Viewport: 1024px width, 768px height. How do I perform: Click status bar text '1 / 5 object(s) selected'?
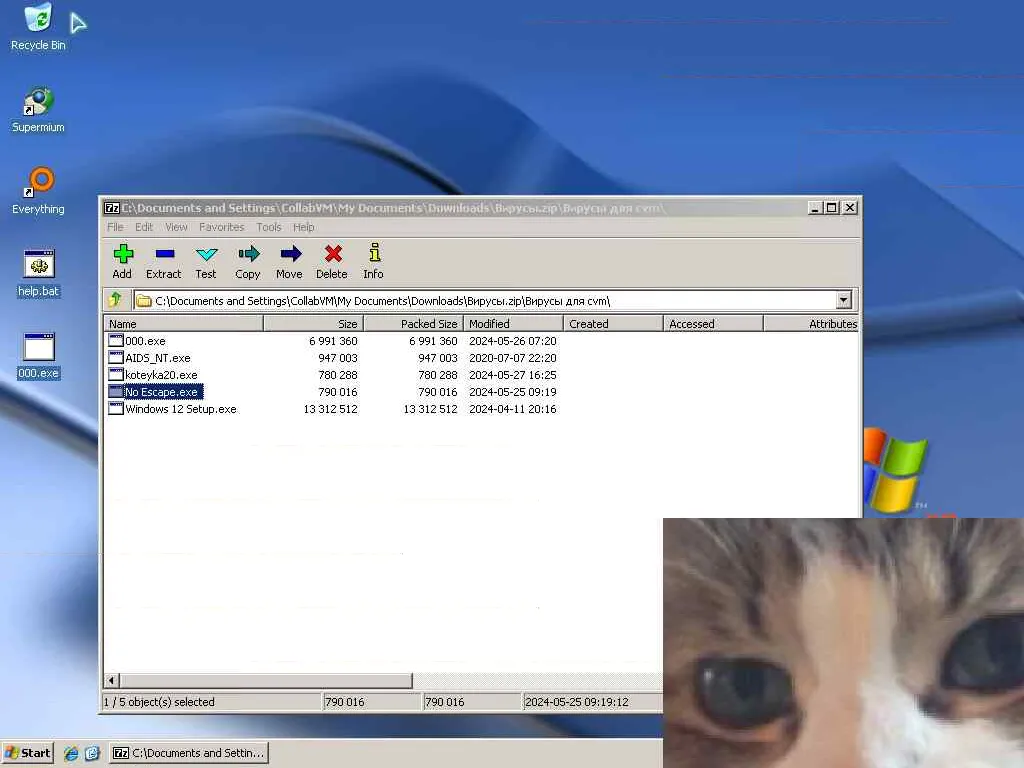[159, 701]
